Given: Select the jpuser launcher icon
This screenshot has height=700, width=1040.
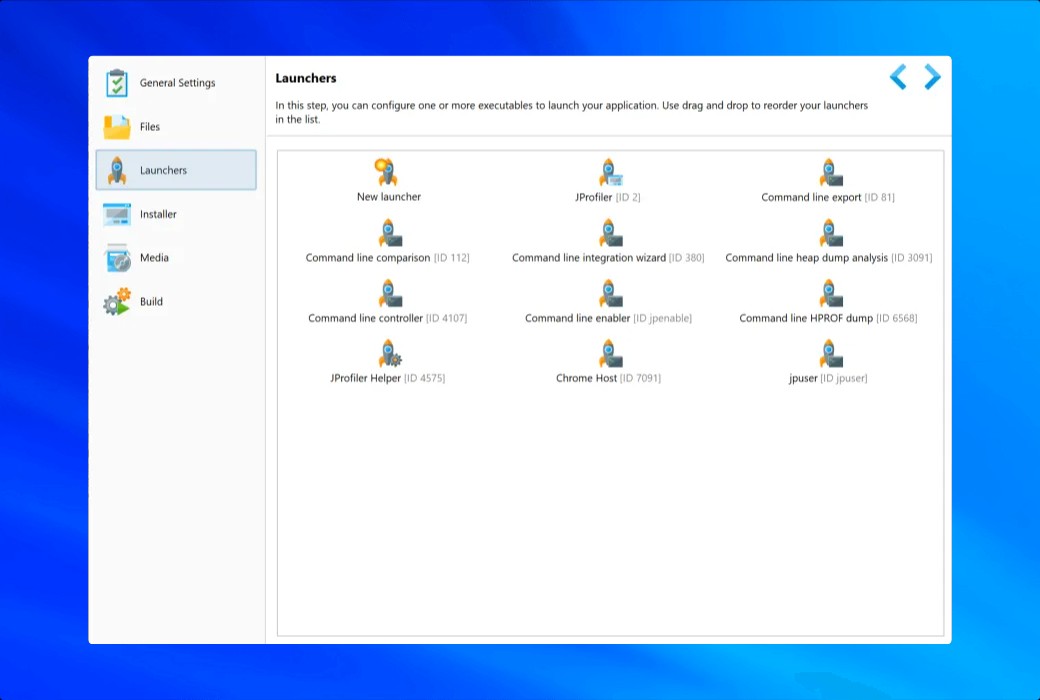Looking at the screenshot, I should pyautogui.click(x=830, y=354).
